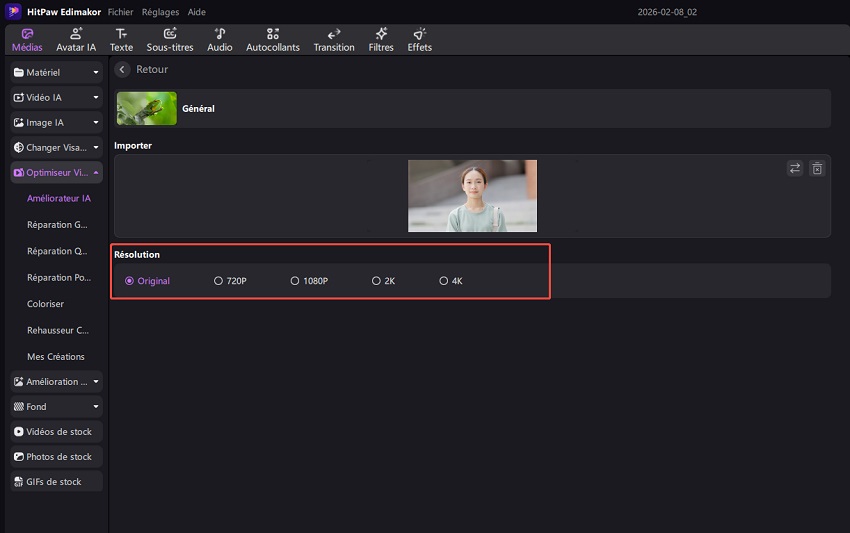850x533 pixels.
Task: Select Réparation Po... in sidebar
Action: point(59,278)
